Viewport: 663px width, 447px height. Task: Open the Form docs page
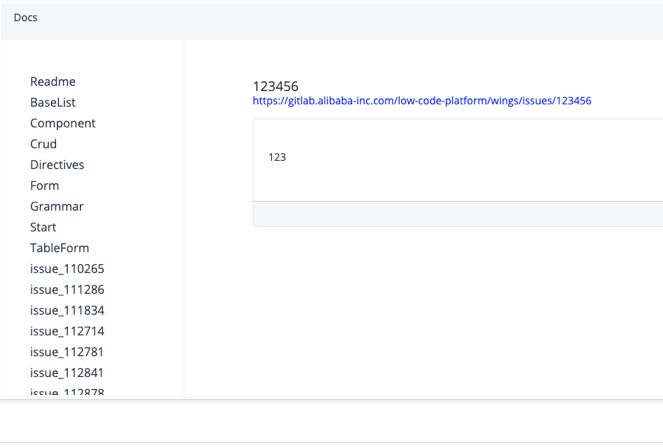(x=45, y=186)
